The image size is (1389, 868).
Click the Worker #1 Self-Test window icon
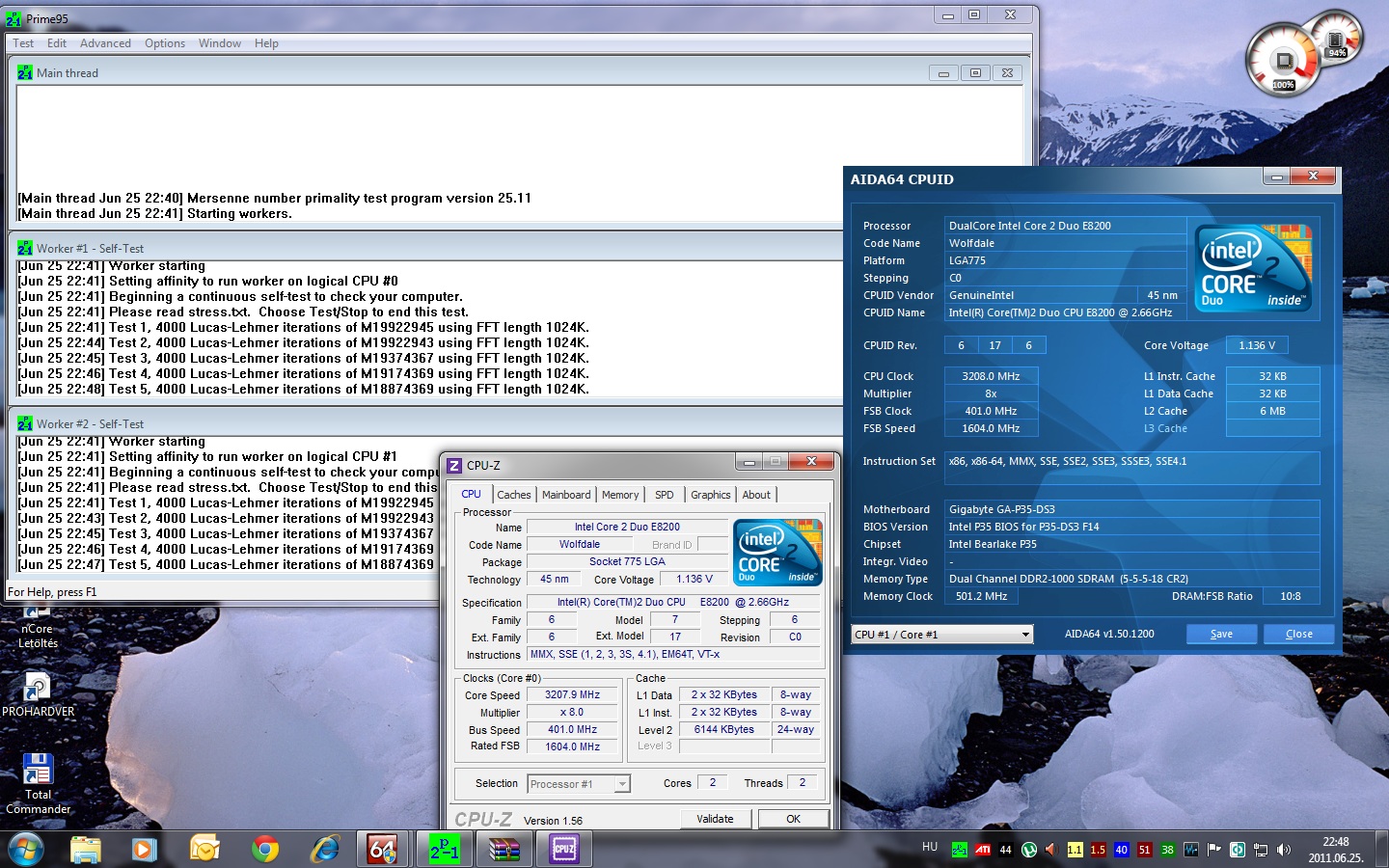pos(25,248)
